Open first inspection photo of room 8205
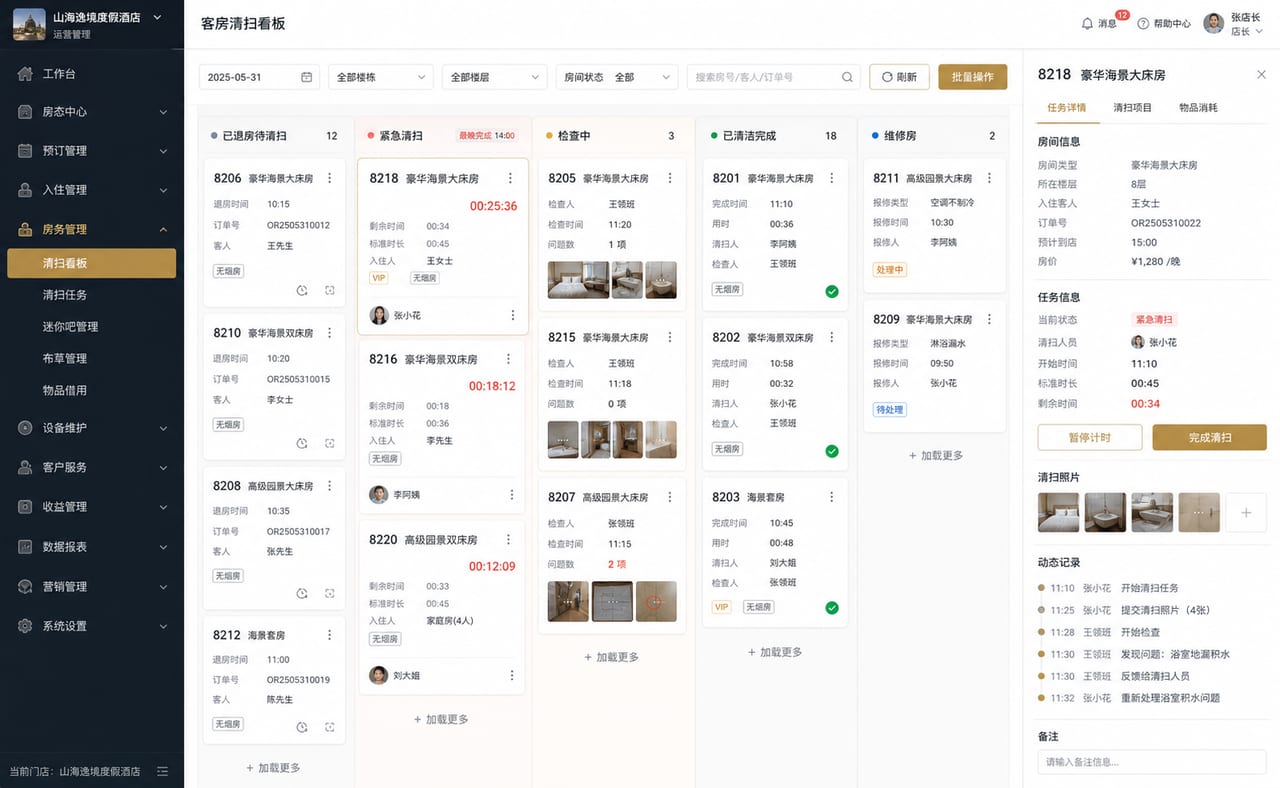This screenshot has width=1280, height=788. click(x=578, y=280)
